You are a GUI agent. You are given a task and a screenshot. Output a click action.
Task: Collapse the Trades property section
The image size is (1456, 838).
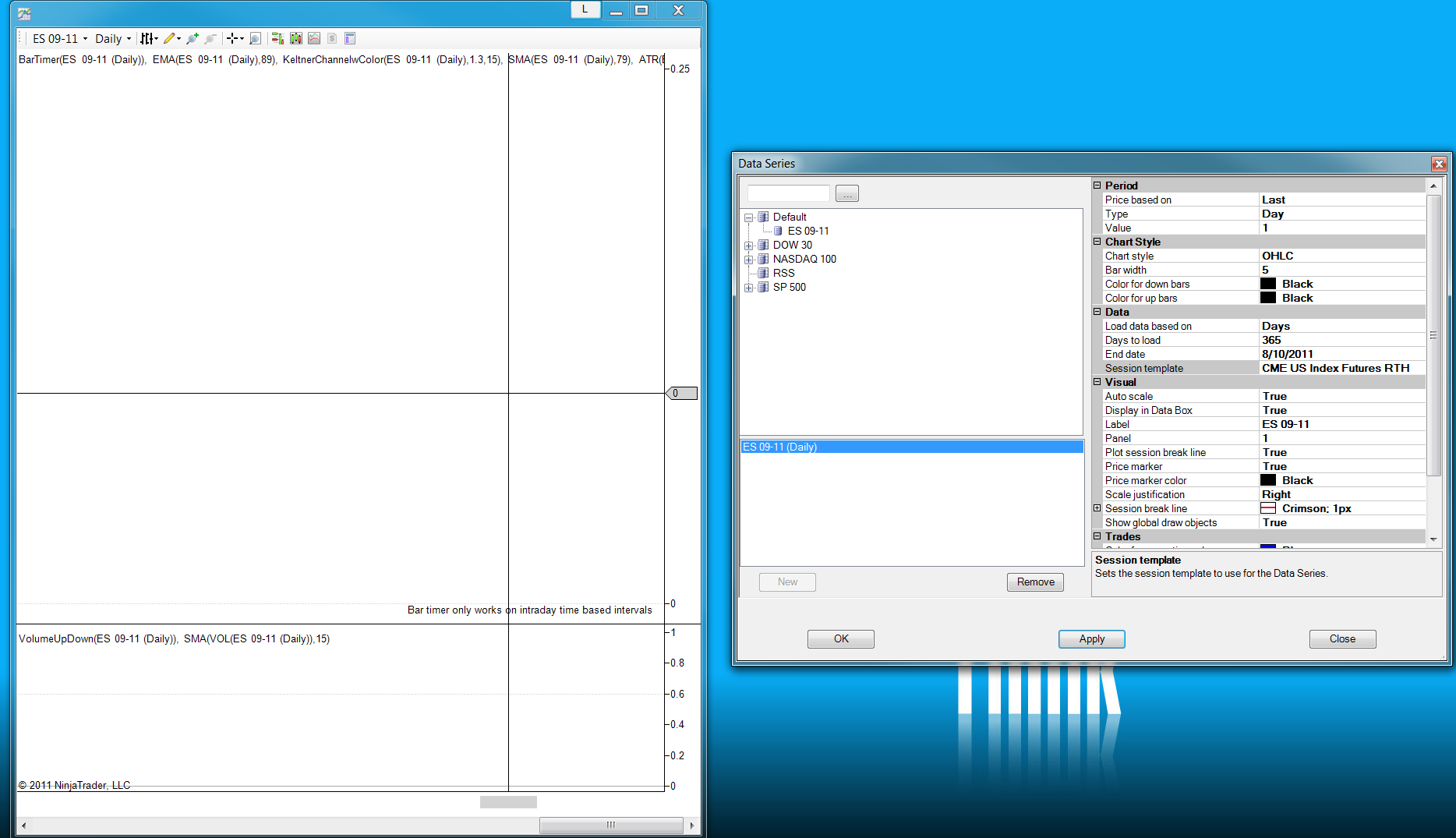coord(1097,536)
